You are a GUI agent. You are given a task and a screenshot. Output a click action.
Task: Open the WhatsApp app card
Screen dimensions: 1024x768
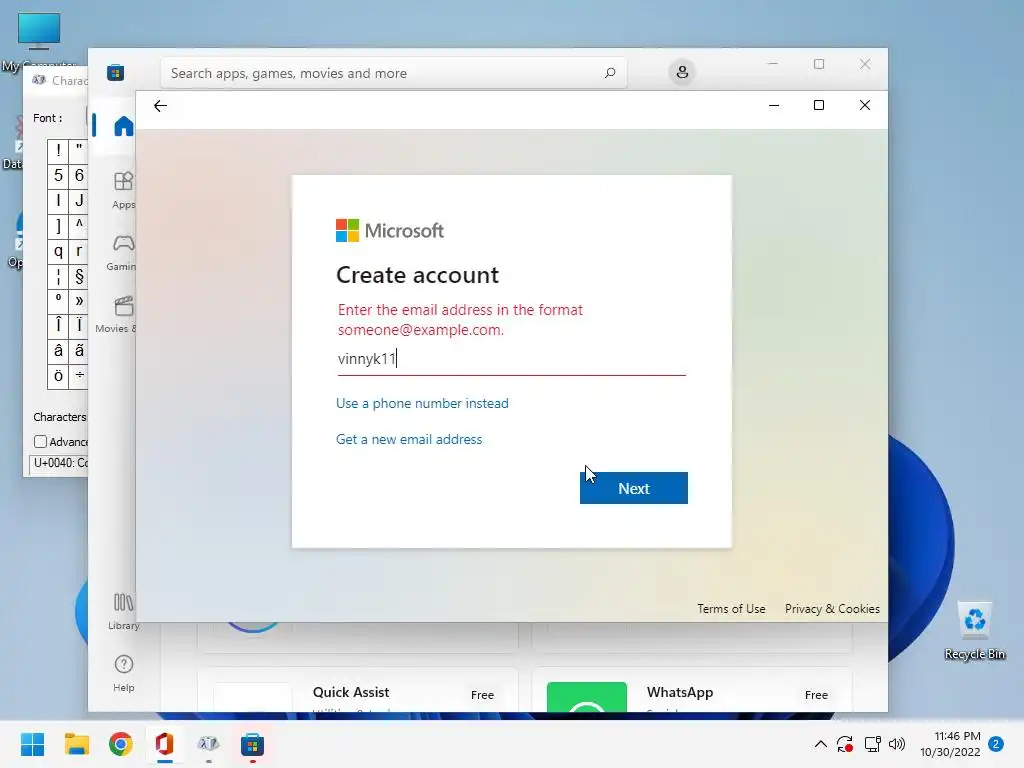(x=692, y=690)
